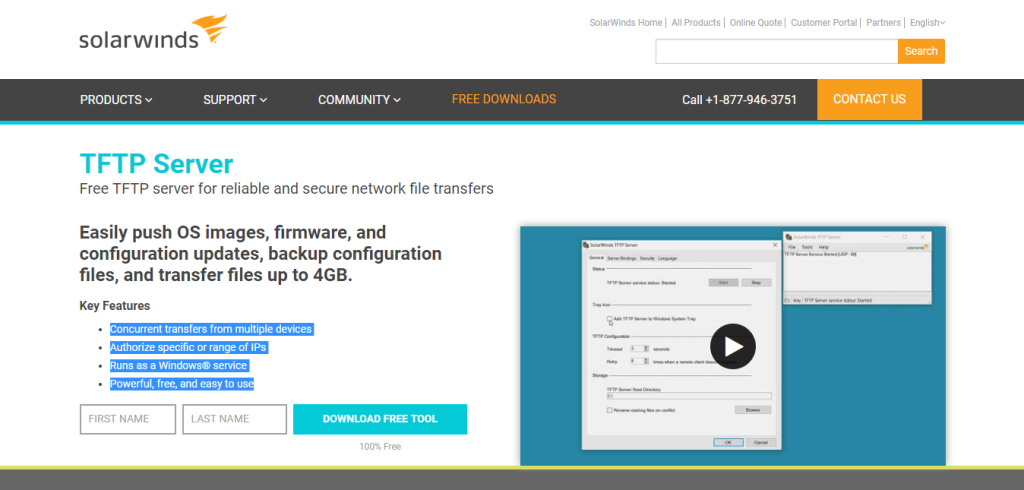
Task: Click the SolarWinds logo
Action: 152,35
